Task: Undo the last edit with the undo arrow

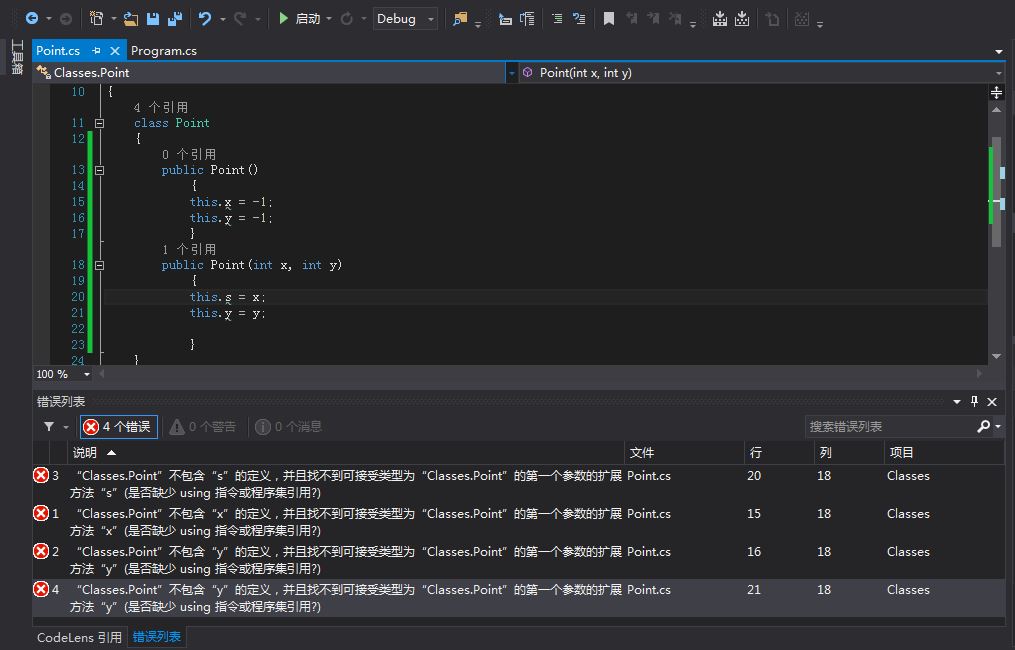Action: [x=205, y=19]
